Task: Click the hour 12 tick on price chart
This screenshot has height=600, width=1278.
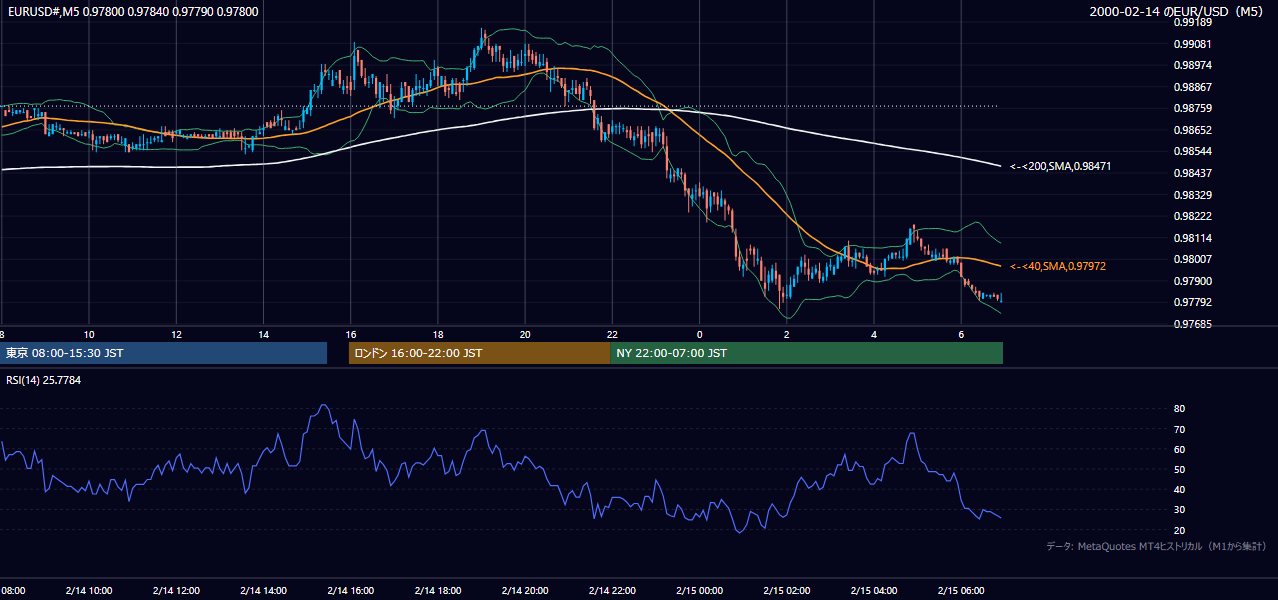Action: coord(176,334)
